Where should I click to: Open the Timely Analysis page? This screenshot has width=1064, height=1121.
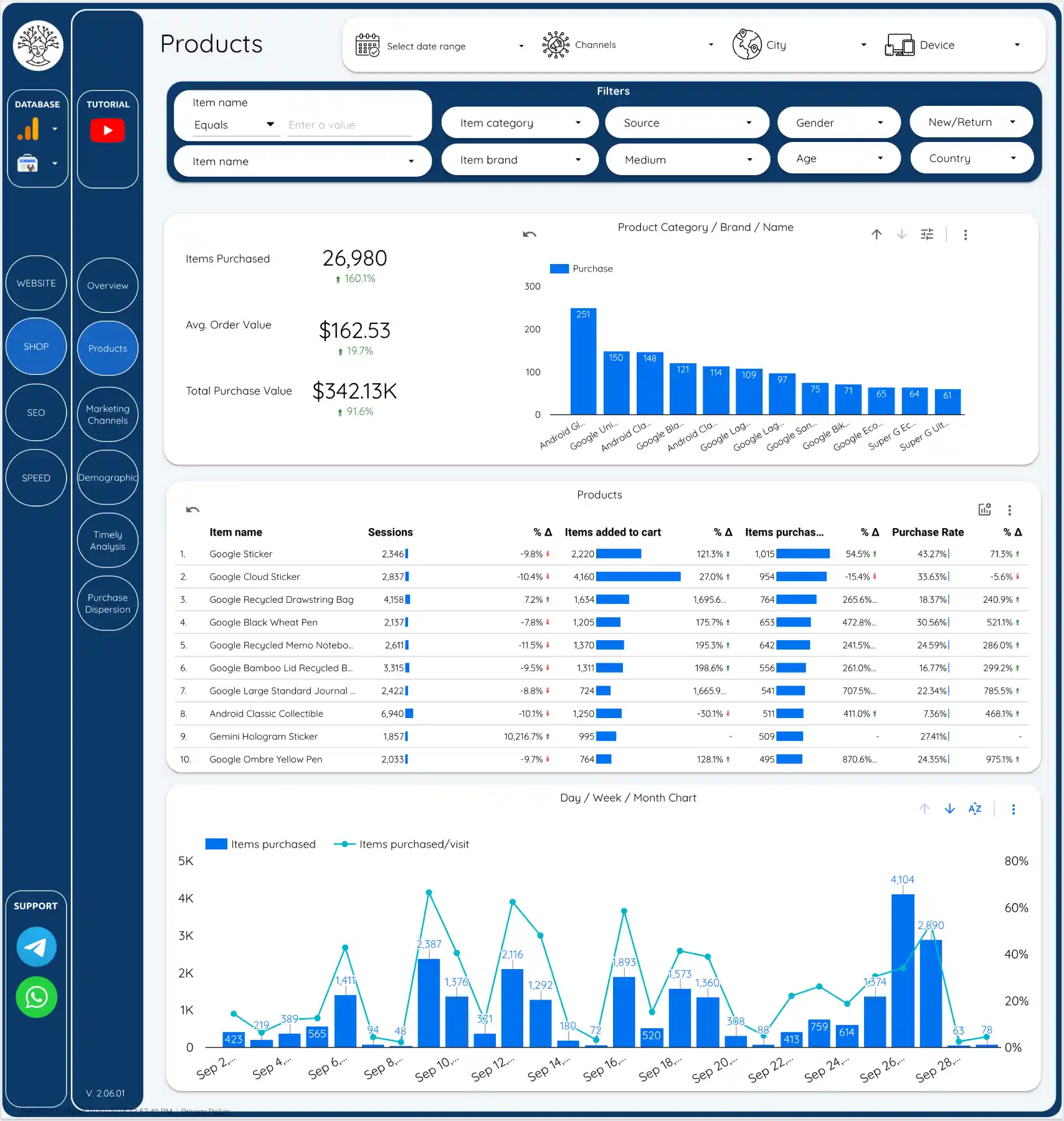[108, 540]
